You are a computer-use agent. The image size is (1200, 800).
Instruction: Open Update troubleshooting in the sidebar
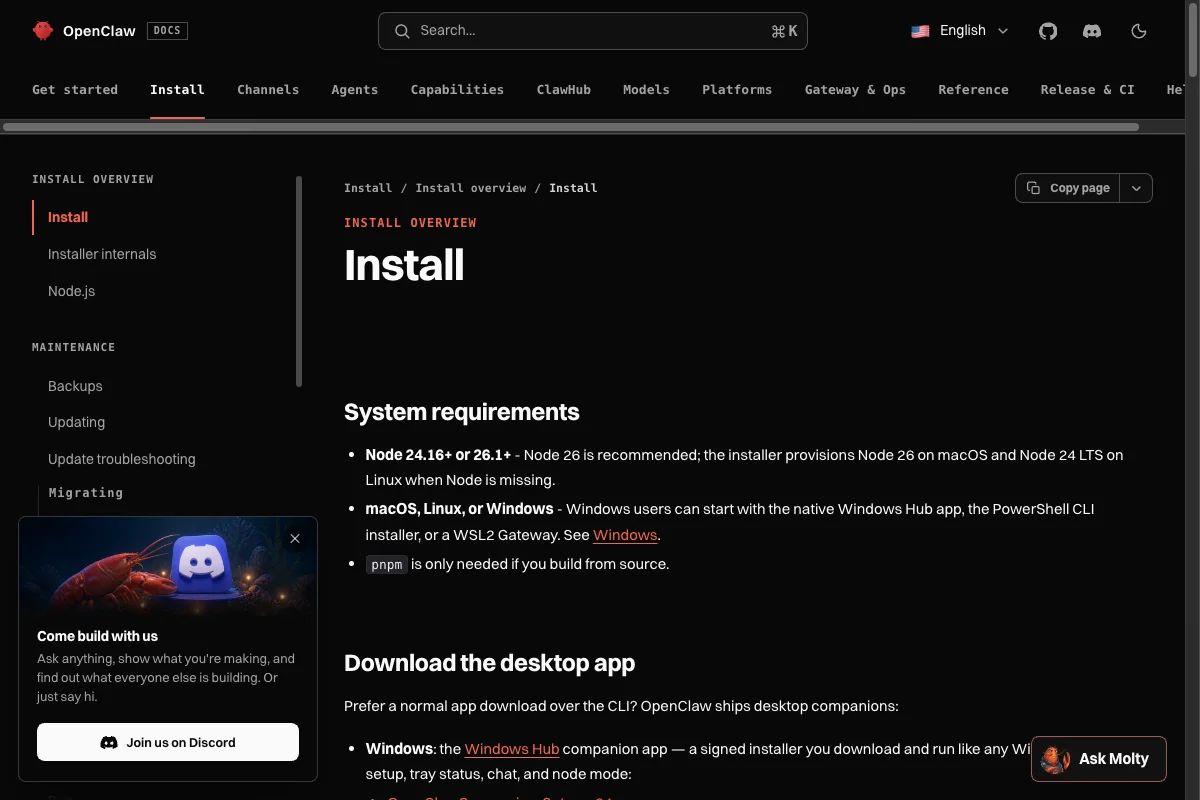pos(122,459)
